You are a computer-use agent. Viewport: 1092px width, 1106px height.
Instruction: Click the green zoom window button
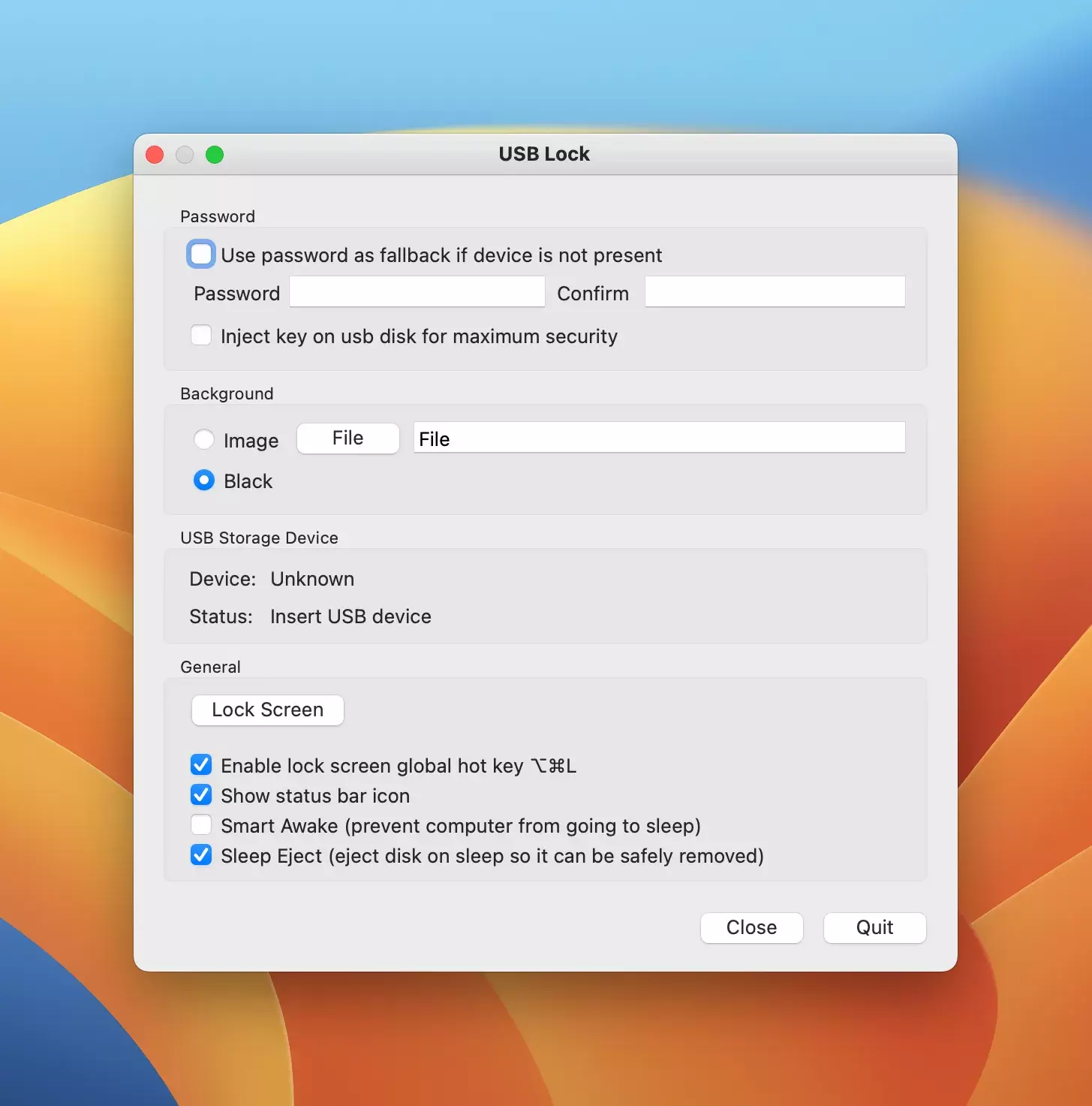(215, 155)
